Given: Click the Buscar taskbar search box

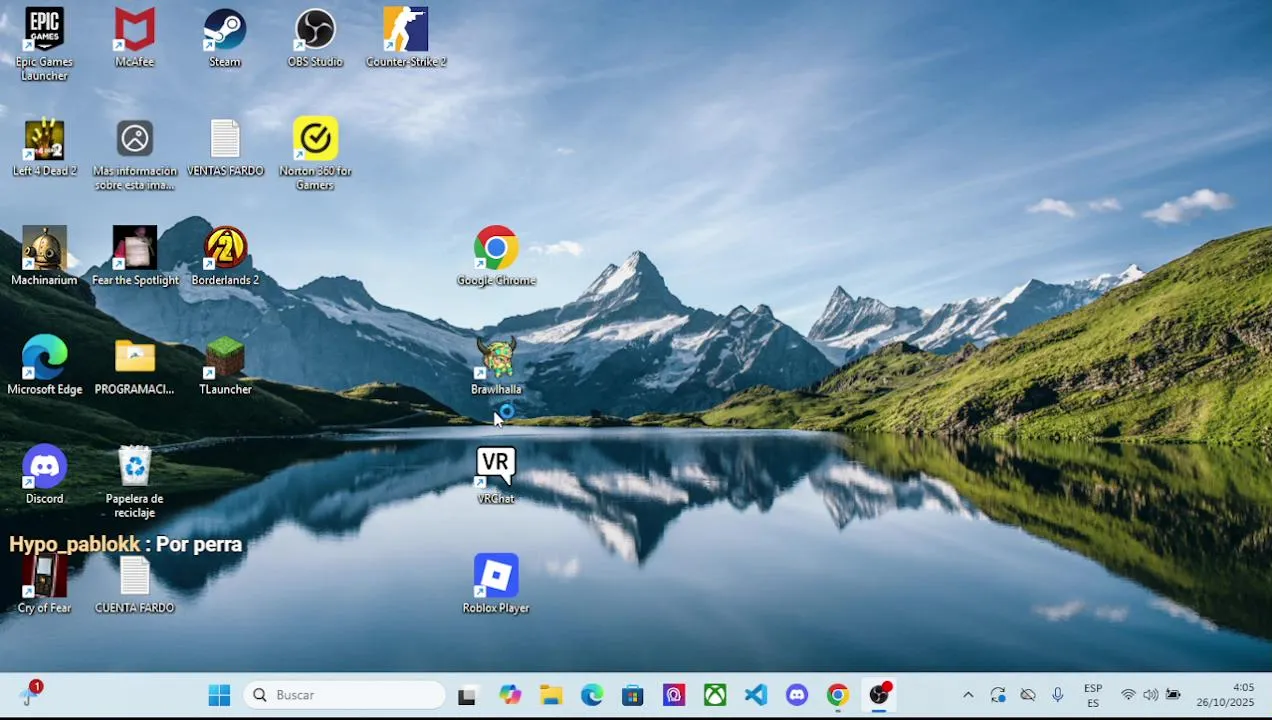Looking at the screenshot, I should click(x=344, y=695).
